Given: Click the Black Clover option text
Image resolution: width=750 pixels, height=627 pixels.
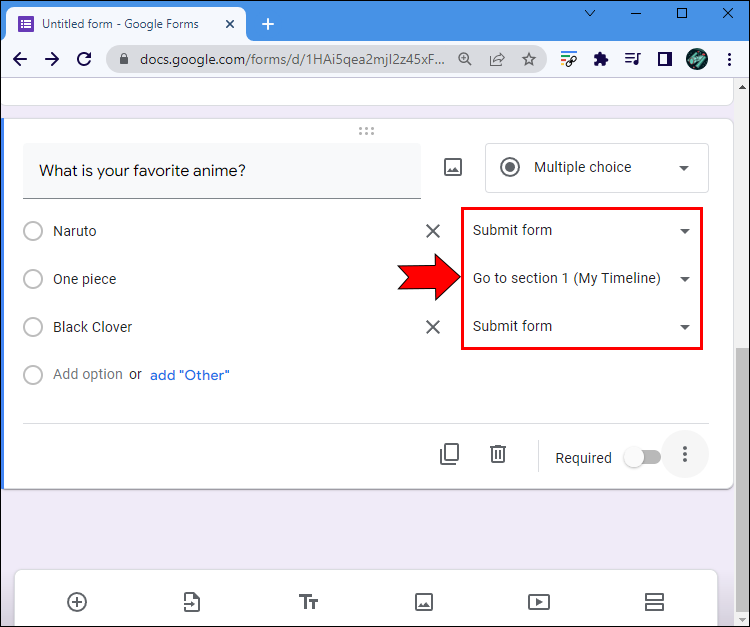Looking at the screenshot, I should 92,327.
